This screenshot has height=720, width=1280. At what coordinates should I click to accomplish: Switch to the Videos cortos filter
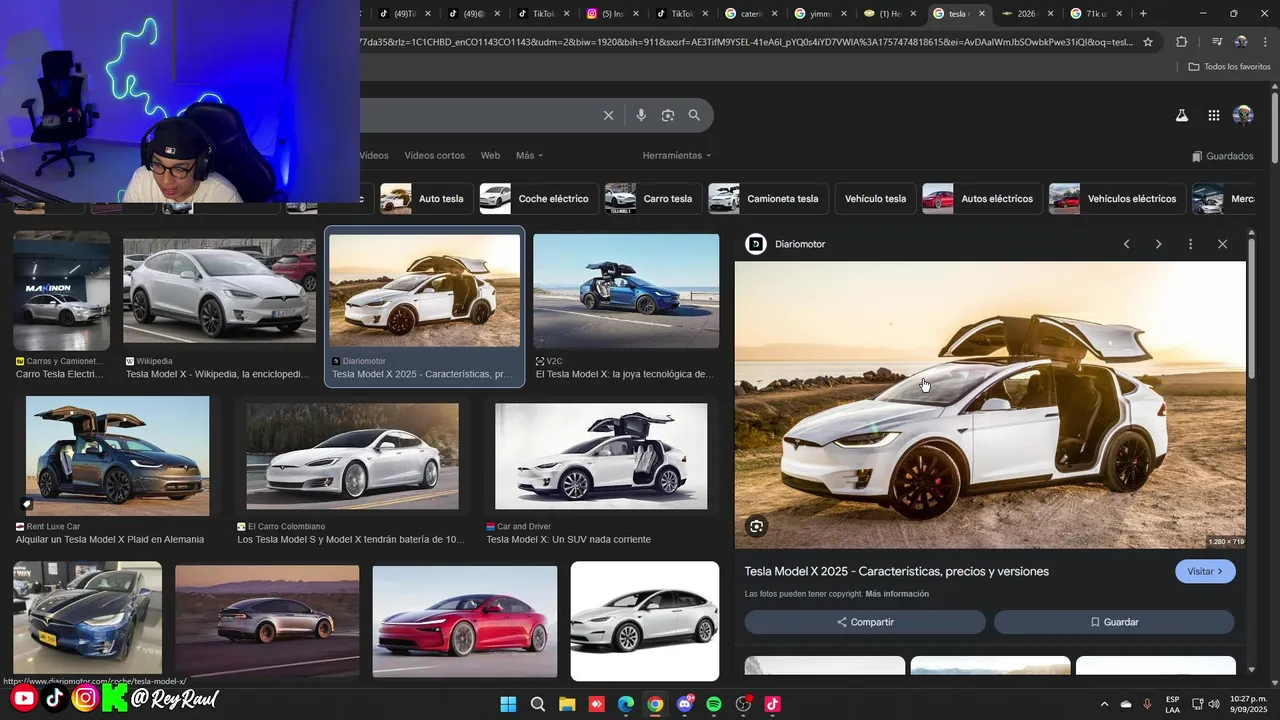tap(434, 155)
